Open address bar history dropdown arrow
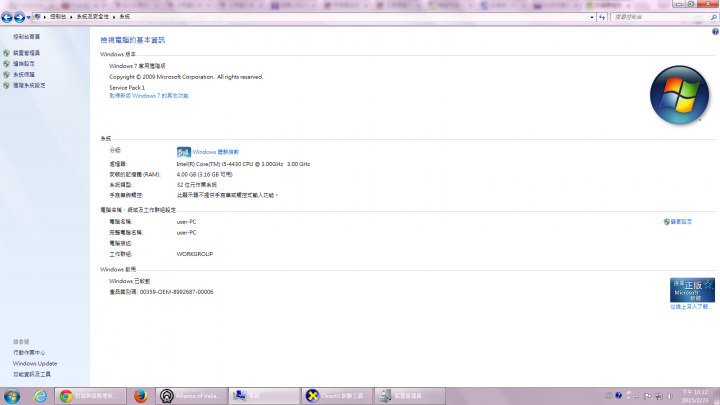Viewport: 720px width, 405px height. click(x=592, y=17)
